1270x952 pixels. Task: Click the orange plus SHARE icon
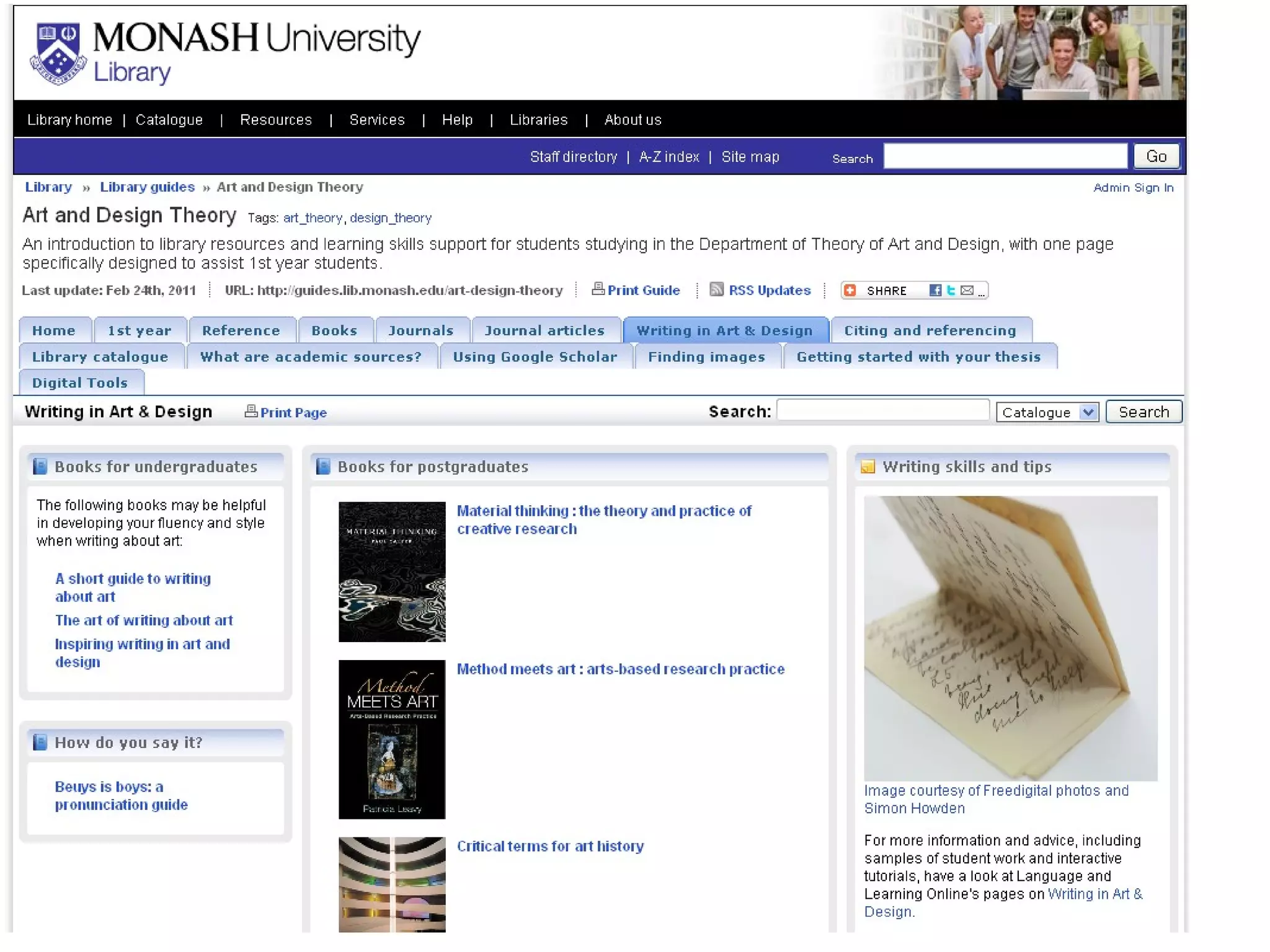pyautogui.click(x=851, y=290)
